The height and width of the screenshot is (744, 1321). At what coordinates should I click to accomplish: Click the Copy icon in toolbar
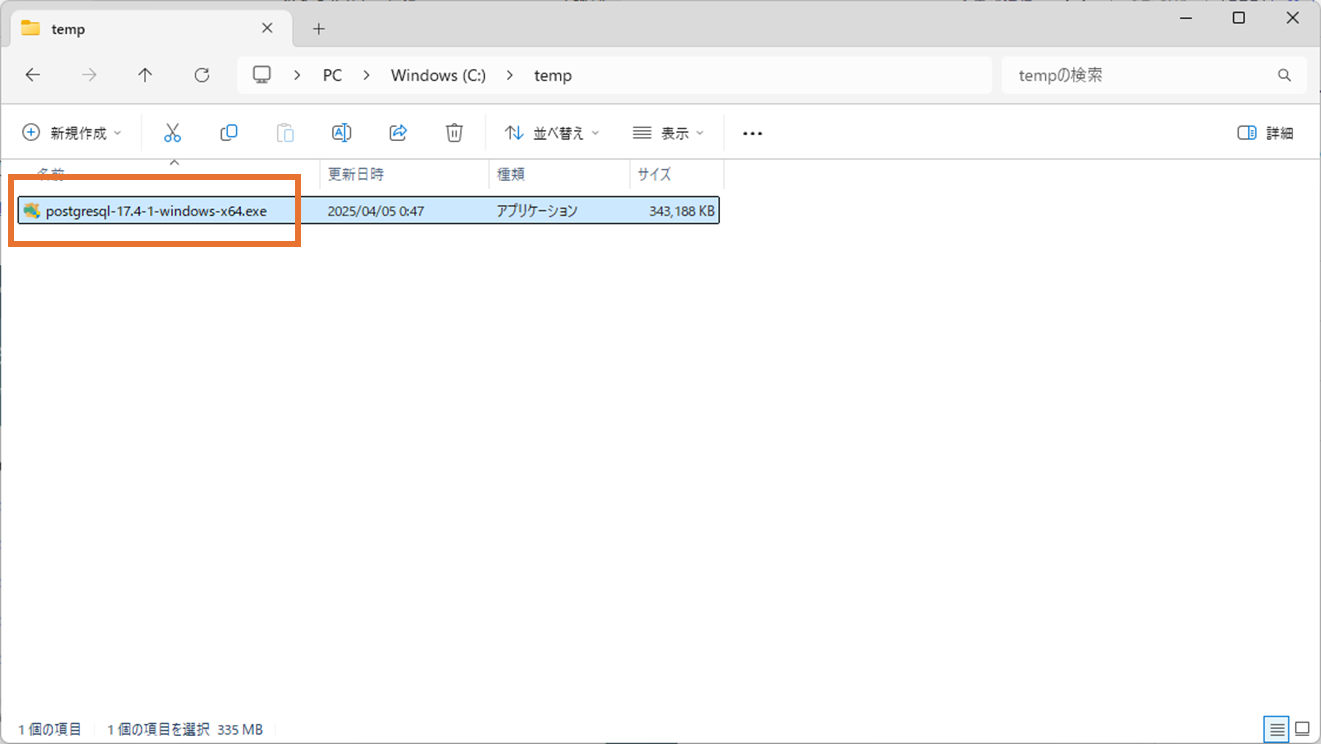(229, 133)
